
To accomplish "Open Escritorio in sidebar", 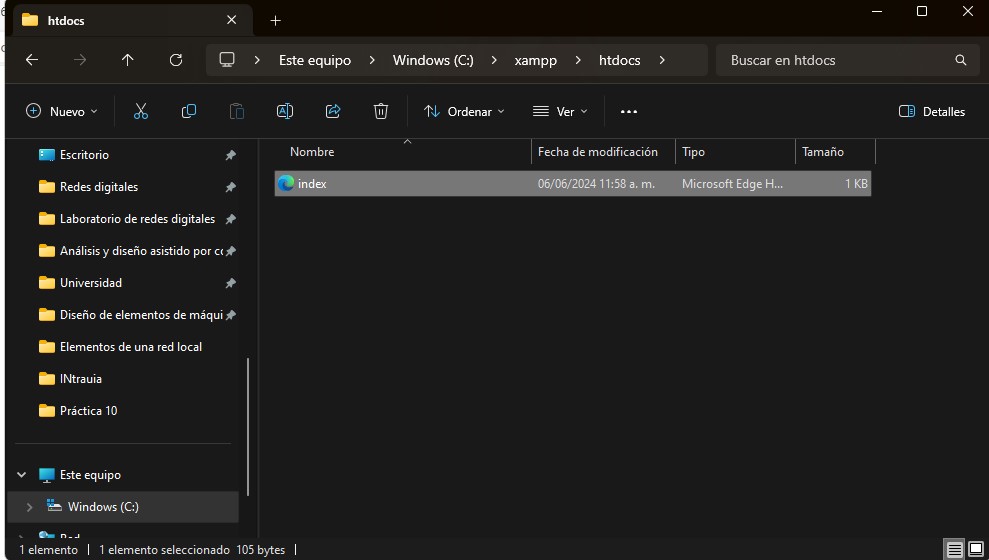I will tap(84, 155).
